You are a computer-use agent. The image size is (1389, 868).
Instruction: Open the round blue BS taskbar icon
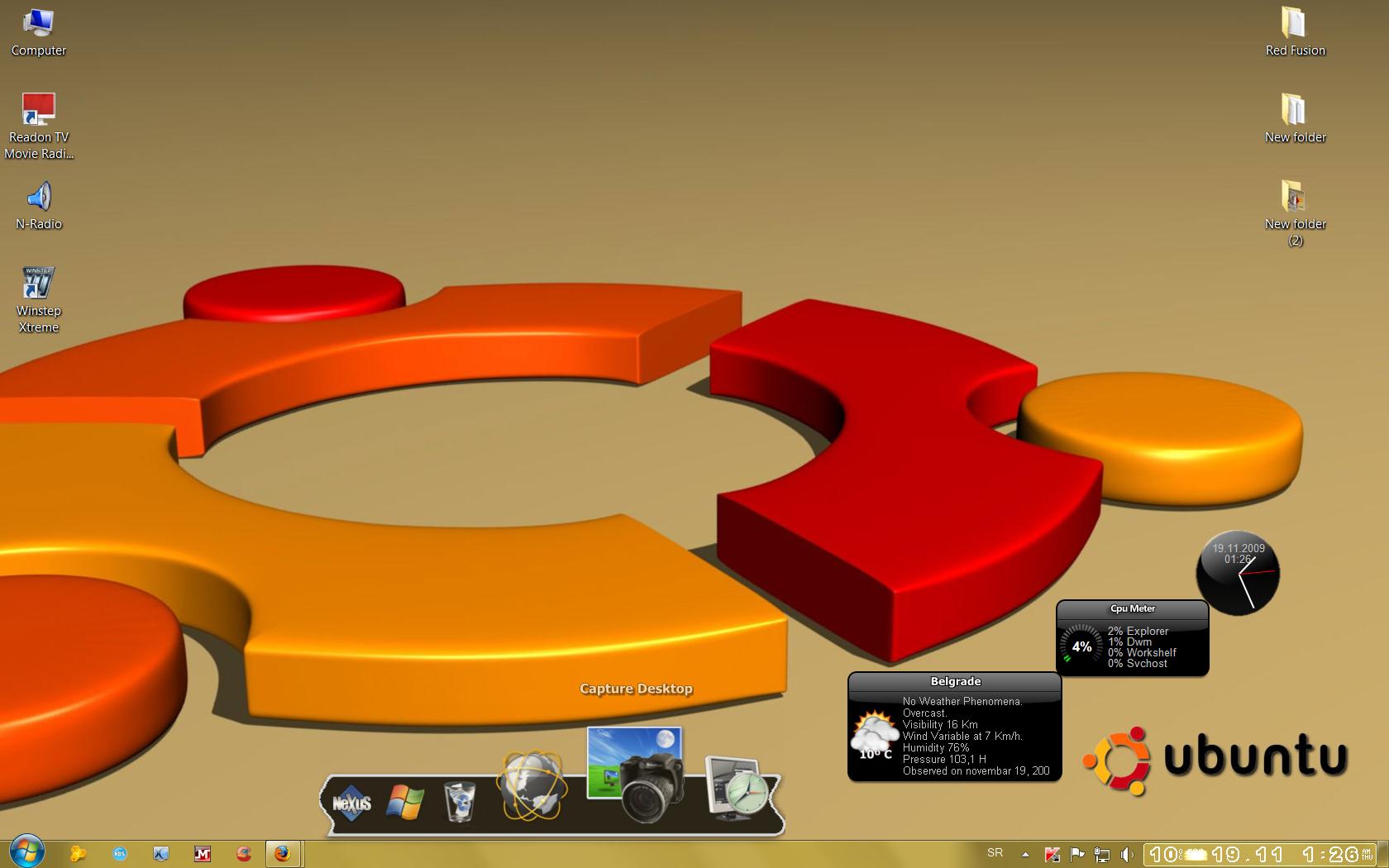tap(120, 853)
